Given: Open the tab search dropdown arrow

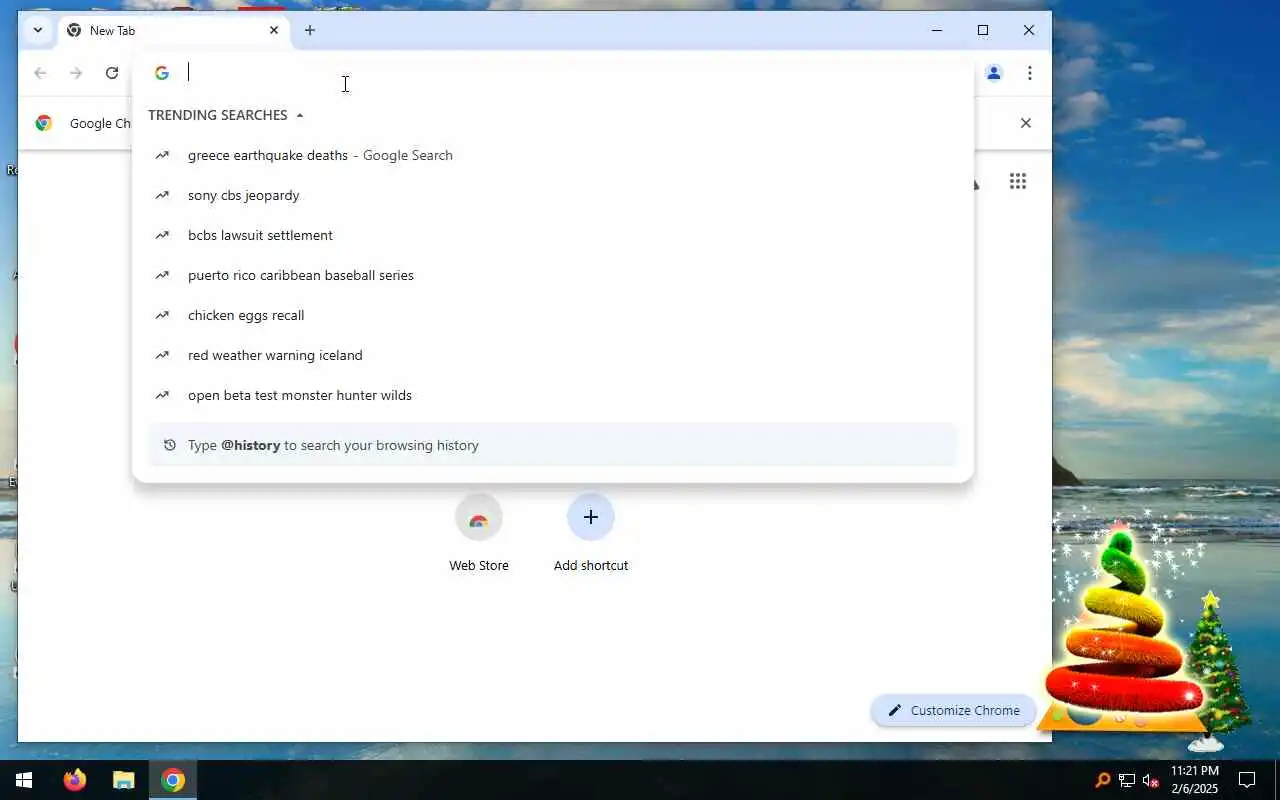Looking at the screenshot, I should (38, 30).
